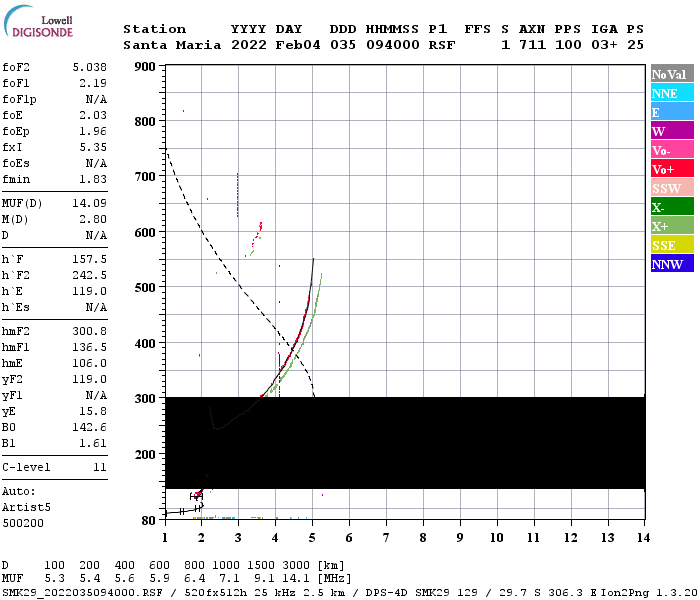This screenshot has width=700, height=600.
Task: Click the 14 MHz axis label
Action: (643, 538)
